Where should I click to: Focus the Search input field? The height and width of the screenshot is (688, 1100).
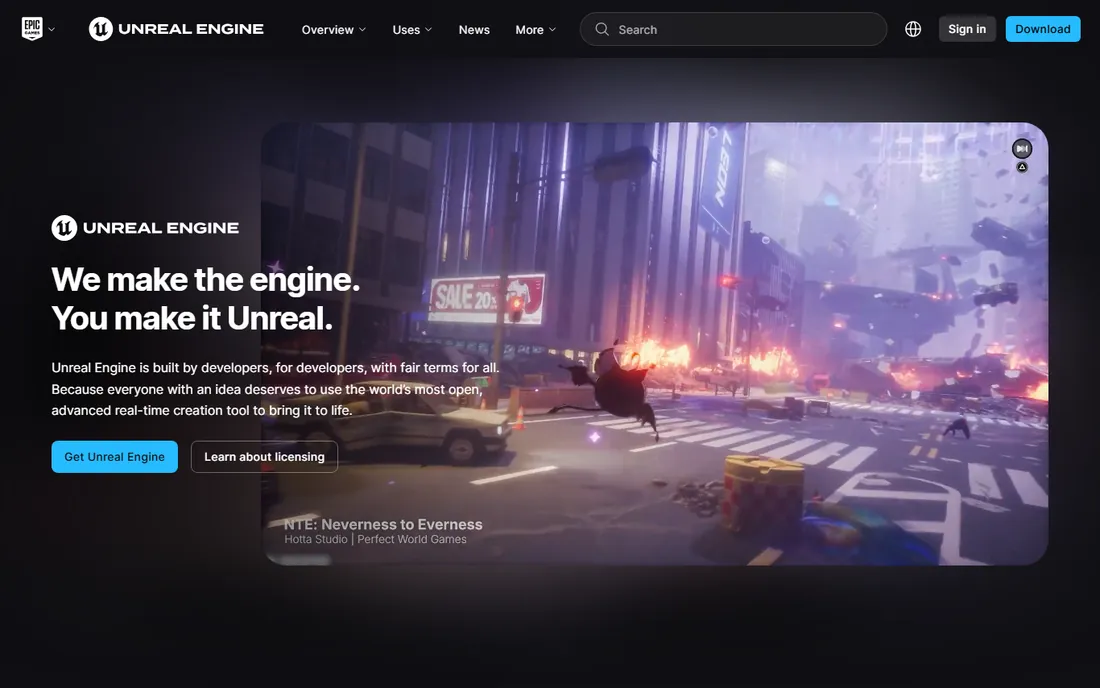point(733,29)
